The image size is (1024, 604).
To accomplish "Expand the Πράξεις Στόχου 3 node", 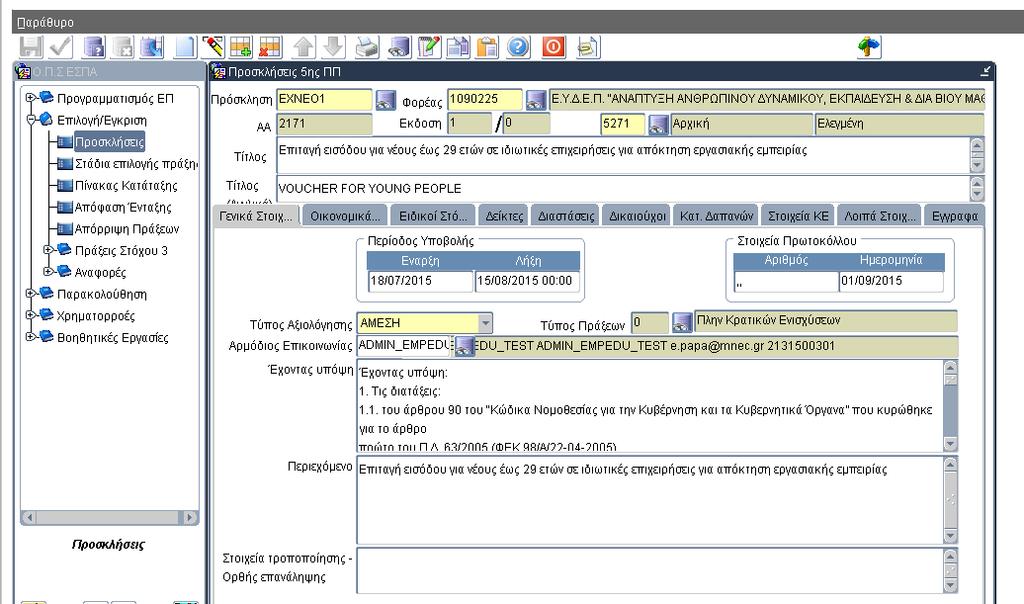I will click(48, 250).
